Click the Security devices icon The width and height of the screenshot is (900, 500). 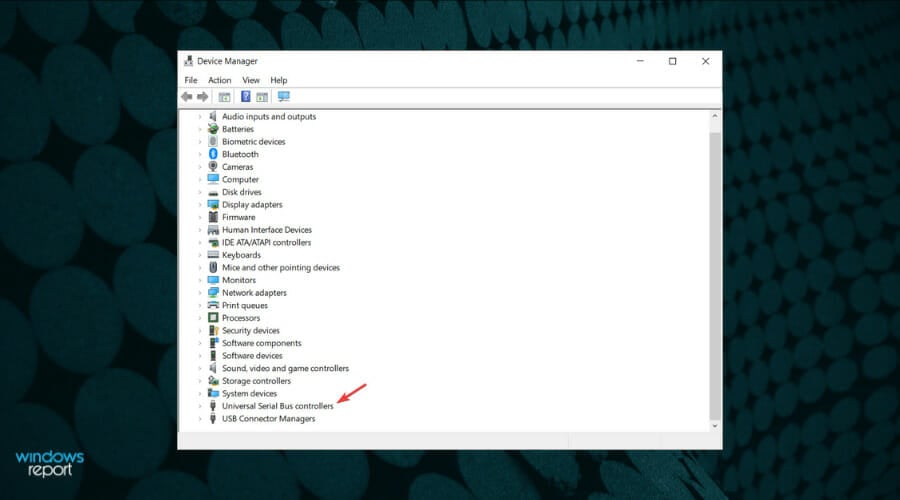click(213, 330)
